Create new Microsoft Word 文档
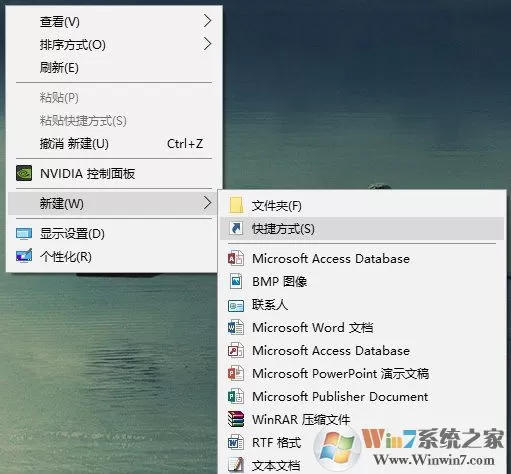This screenshot has height=474, width=511. click(x=362, y=327)
